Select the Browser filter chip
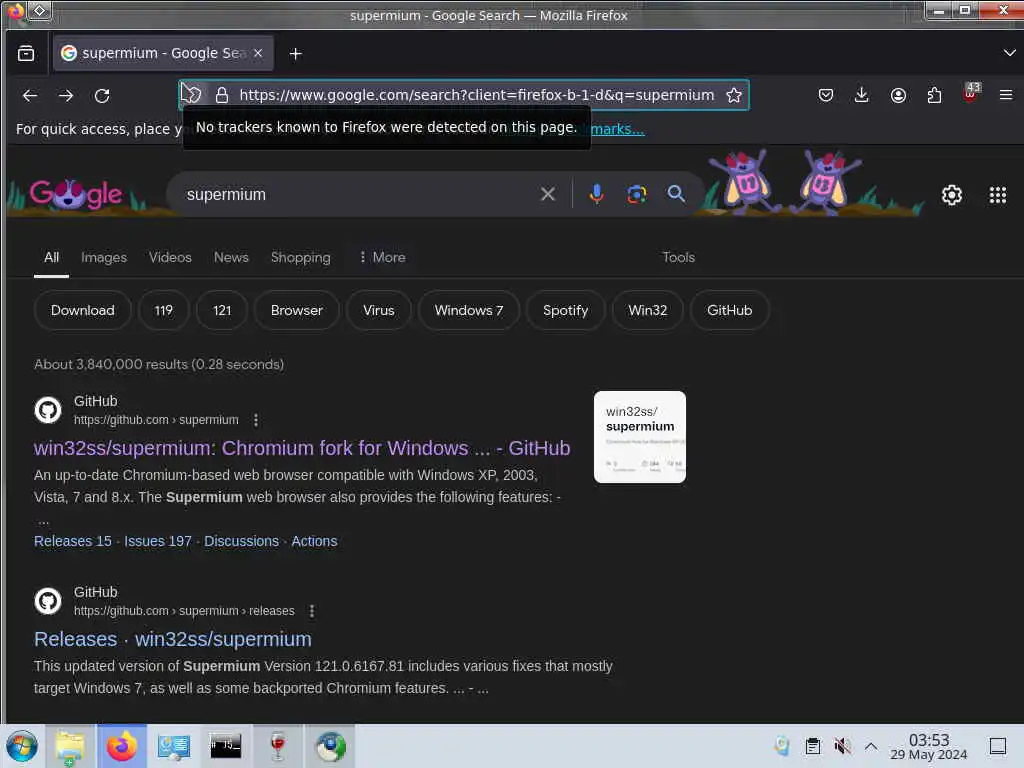 (x=296, y=310)
